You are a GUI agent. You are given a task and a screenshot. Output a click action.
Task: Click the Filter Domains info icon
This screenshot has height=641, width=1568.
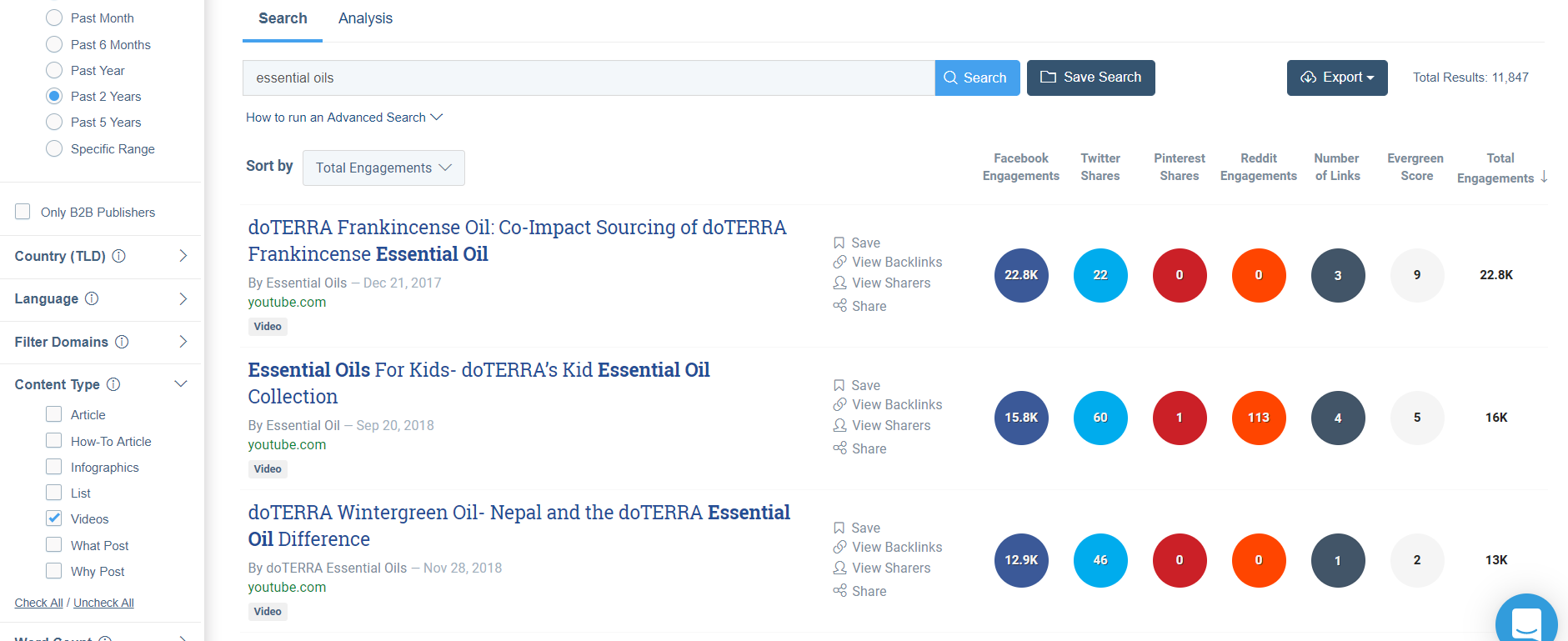[x=122, y=342]
